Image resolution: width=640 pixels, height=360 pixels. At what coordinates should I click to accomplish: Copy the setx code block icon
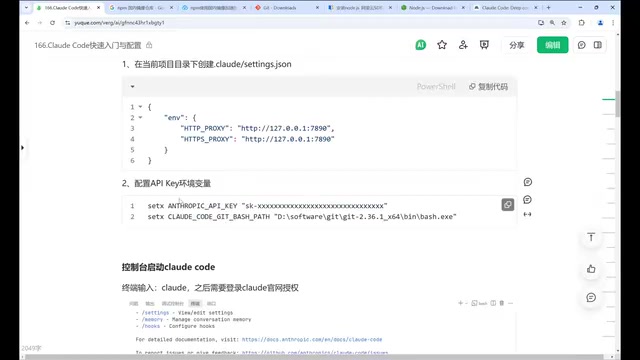[x=507, y=205]
